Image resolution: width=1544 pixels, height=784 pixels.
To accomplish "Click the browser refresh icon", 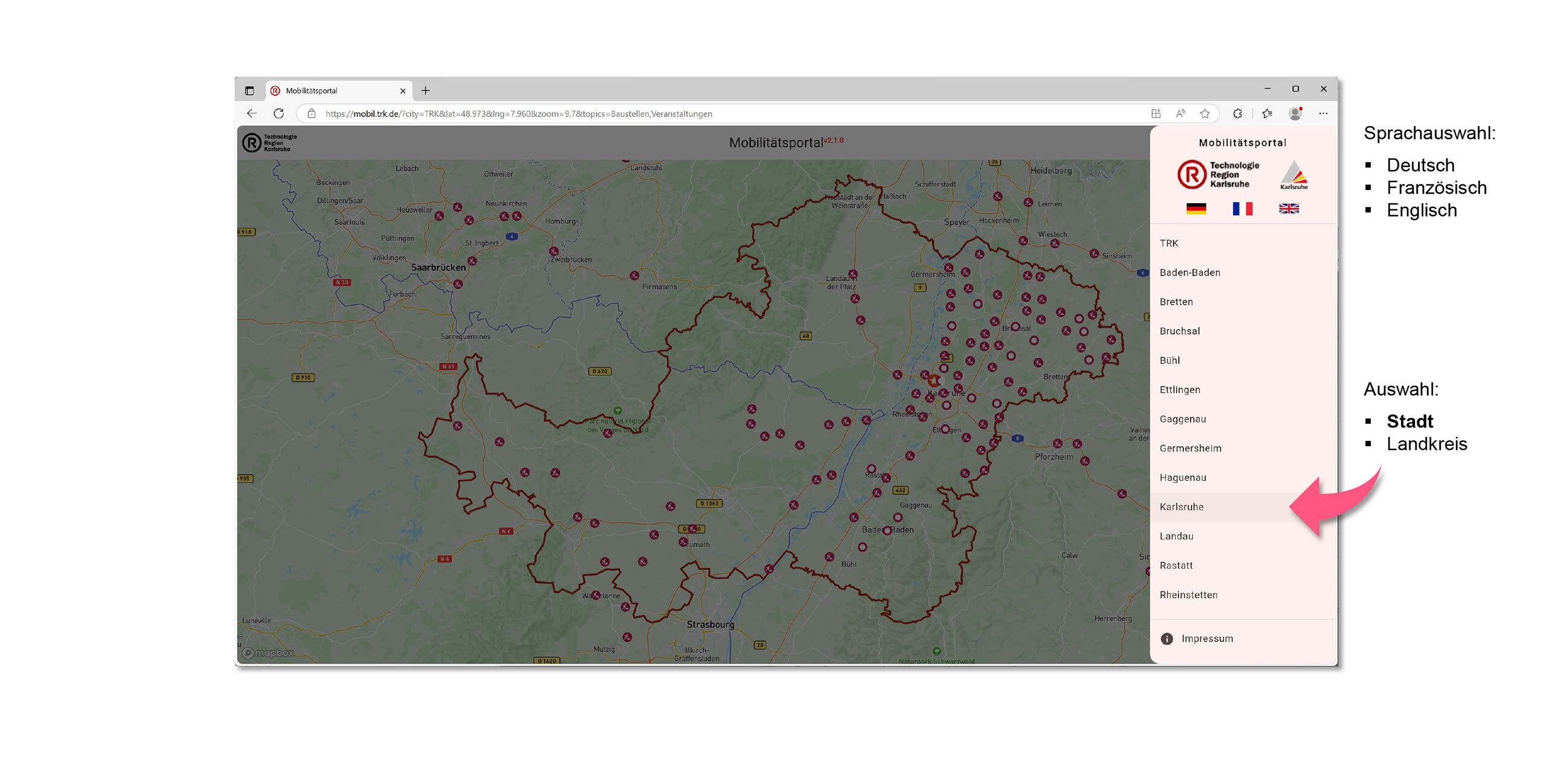I will (279, 113).
